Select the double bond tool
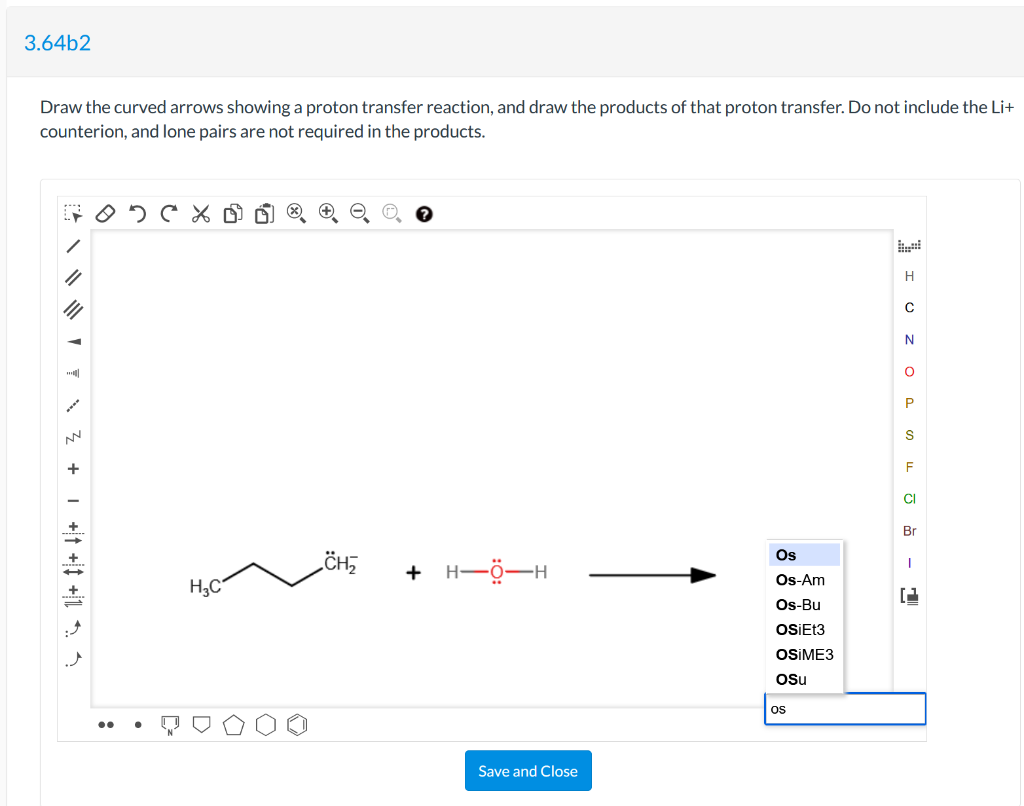 72,277
